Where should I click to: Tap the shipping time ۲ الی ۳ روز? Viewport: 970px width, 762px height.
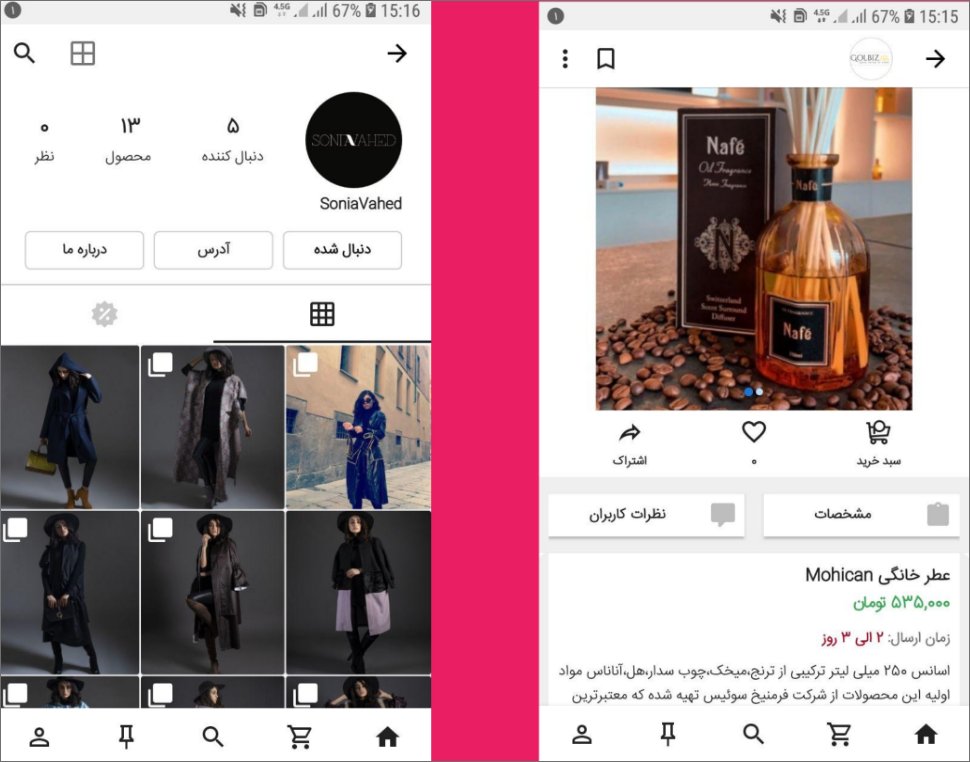pos(853,638)
